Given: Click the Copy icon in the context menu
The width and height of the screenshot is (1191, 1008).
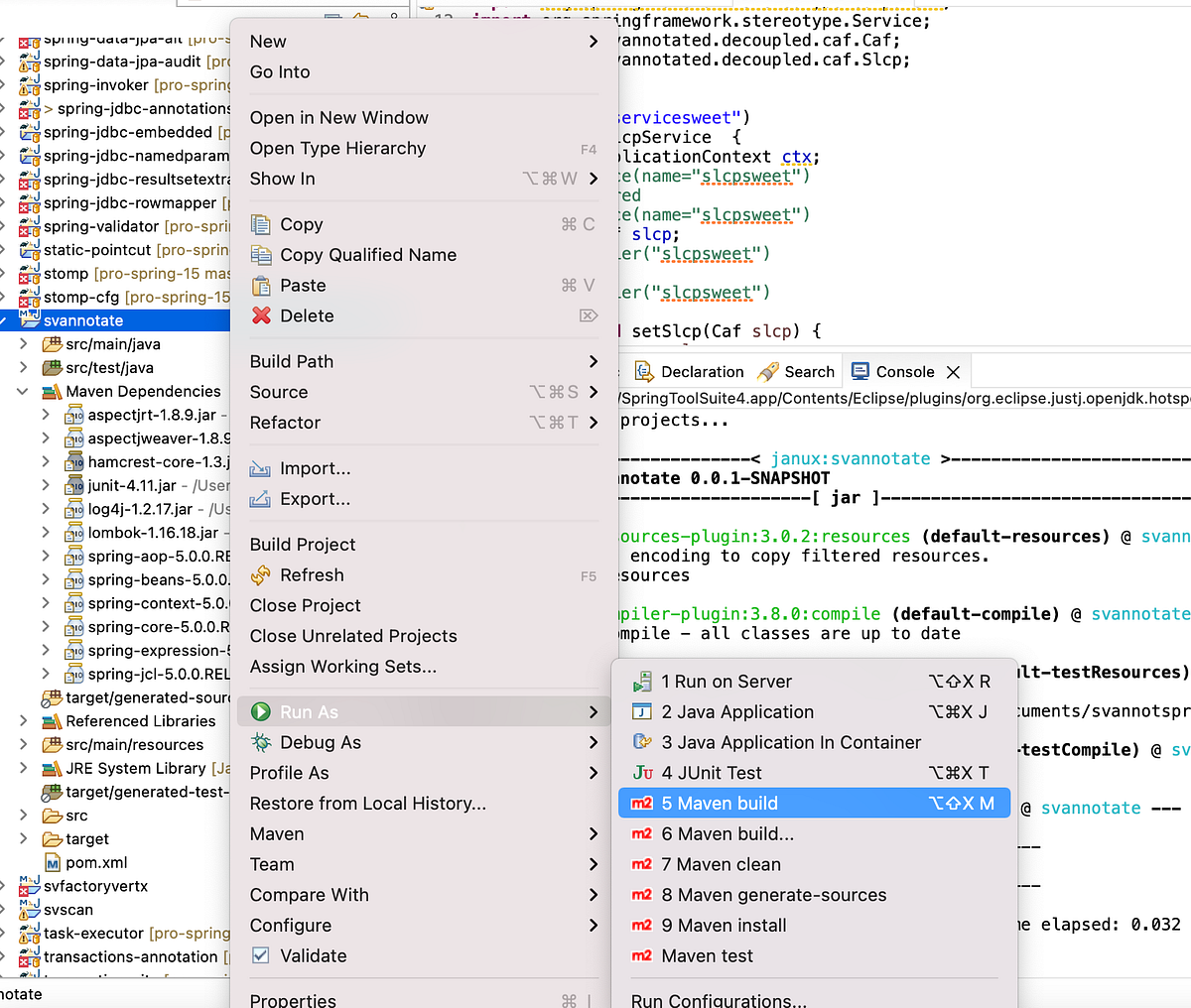Looking at the screenshot, I should (261, 224).
